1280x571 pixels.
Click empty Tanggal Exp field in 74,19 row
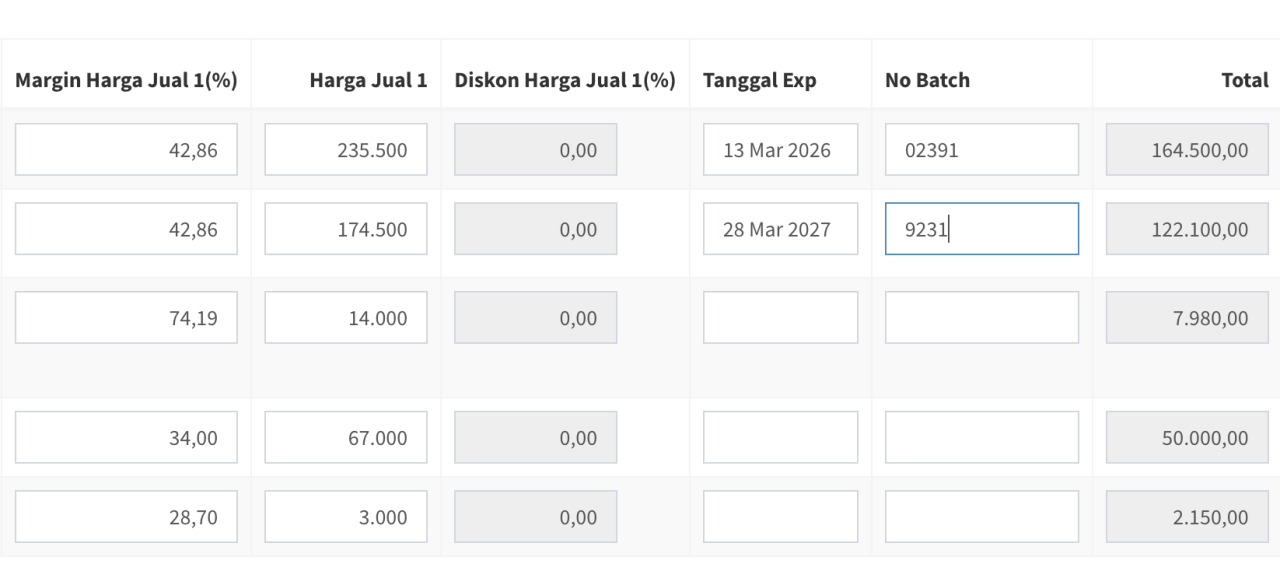pos(780,318)
